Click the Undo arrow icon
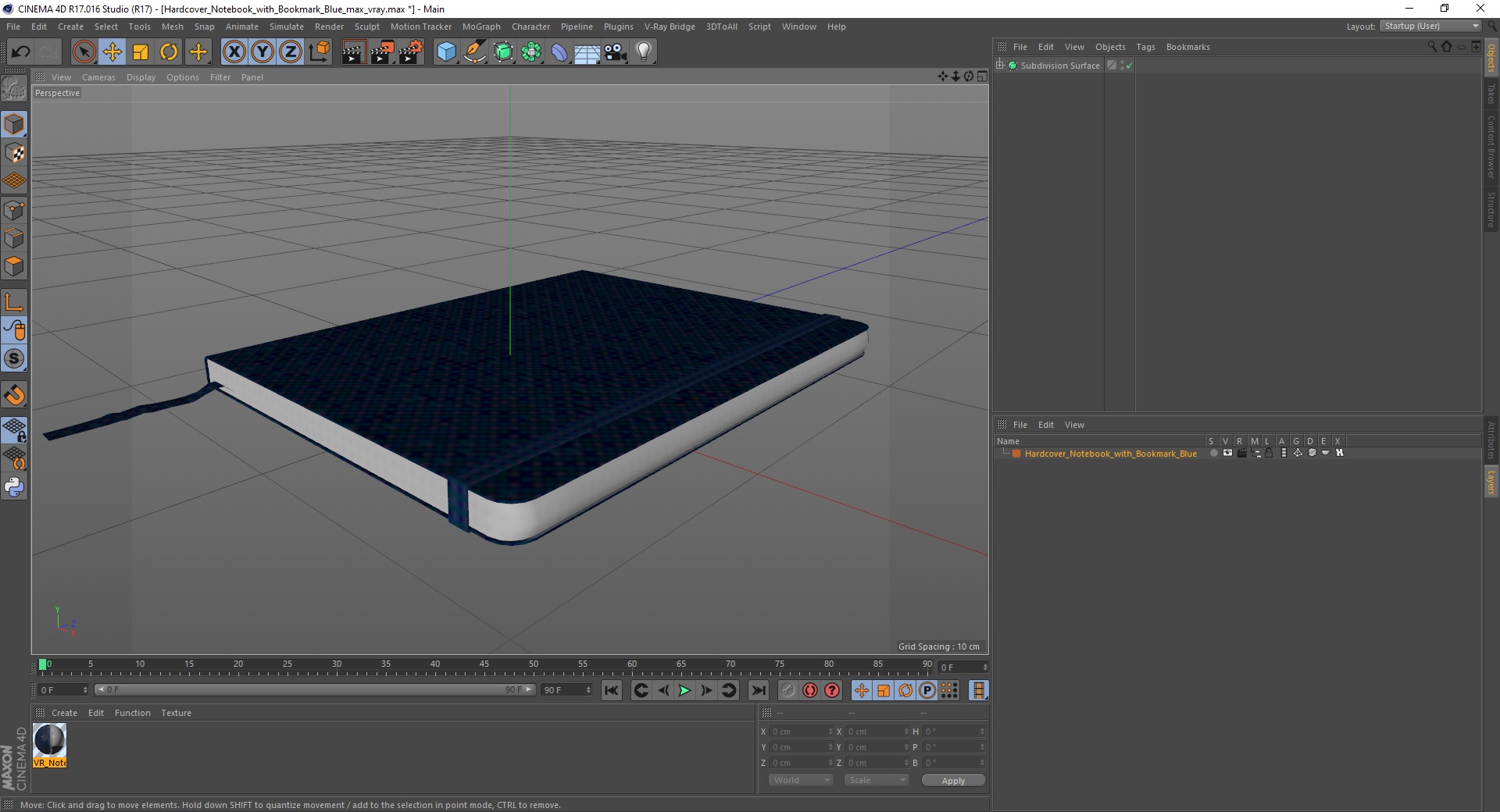 pyautogui.click(x=21, y=52)
